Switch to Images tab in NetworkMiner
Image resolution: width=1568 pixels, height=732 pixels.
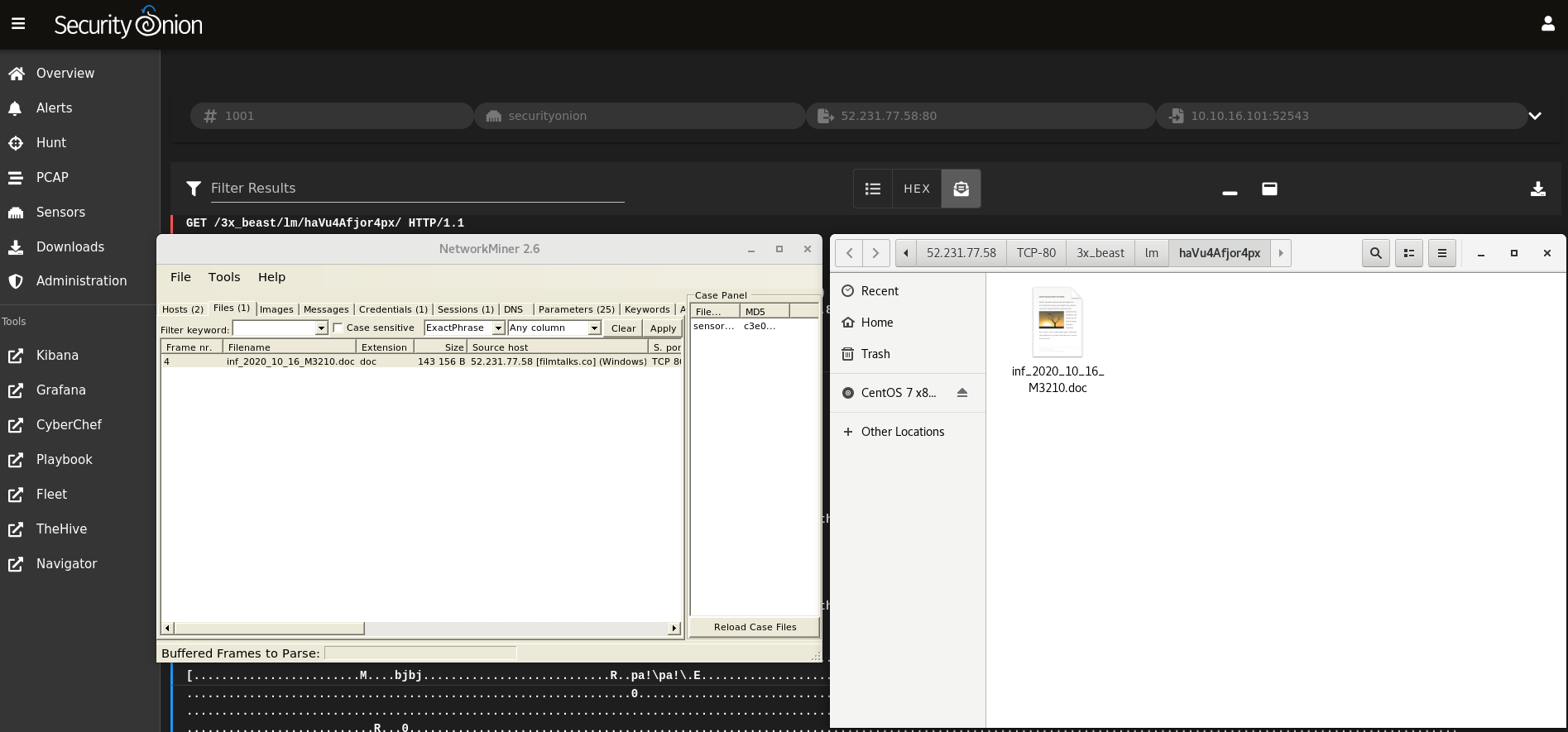[x=276, y=309]
